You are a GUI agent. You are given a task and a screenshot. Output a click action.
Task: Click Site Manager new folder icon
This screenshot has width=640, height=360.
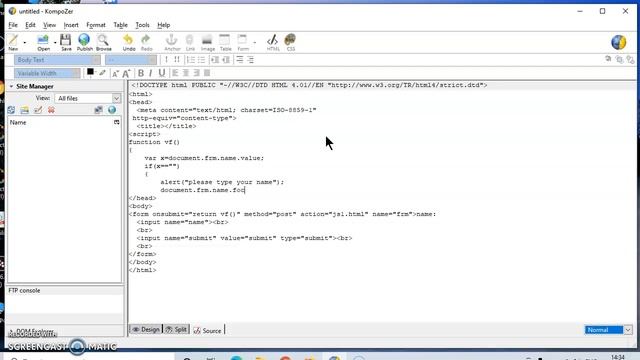pyautogui.click(x=24, y=110)
